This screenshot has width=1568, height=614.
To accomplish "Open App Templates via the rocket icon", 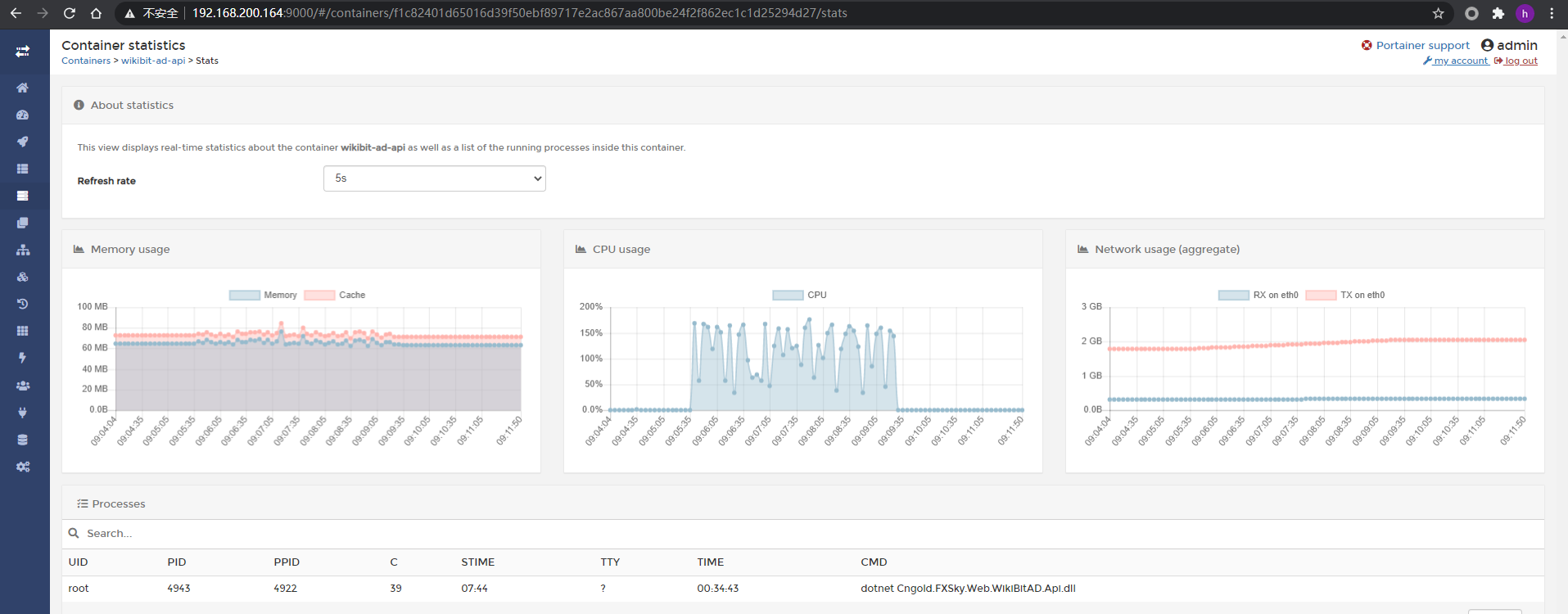I will (23, 142).
